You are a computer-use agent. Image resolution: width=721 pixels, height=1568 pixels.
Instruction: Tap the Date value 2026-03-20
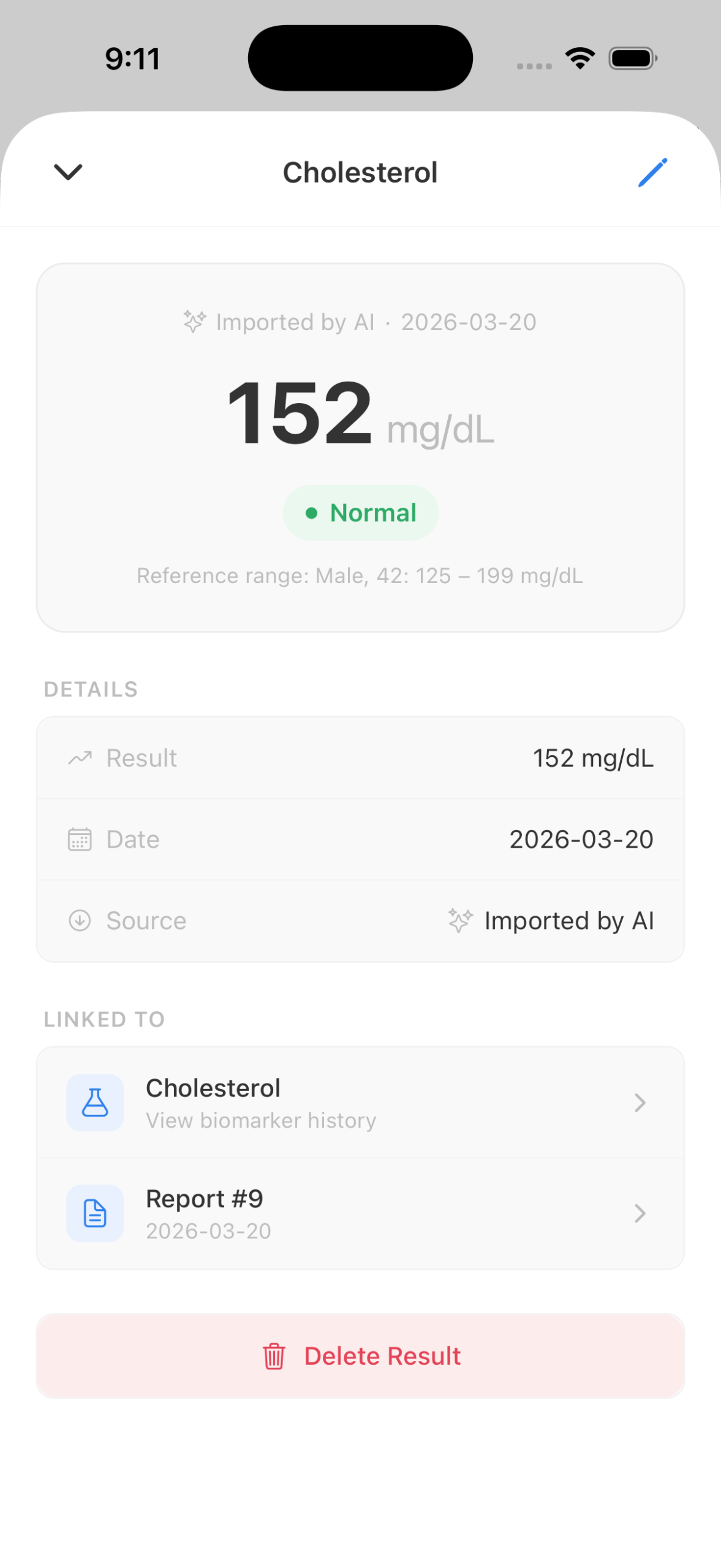click(x=581, y=839)
